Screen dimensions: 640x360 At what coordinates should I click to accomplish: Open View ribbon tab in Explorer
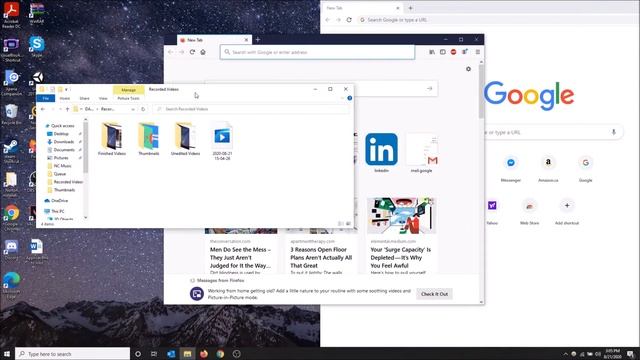click(x=103, y=98)
